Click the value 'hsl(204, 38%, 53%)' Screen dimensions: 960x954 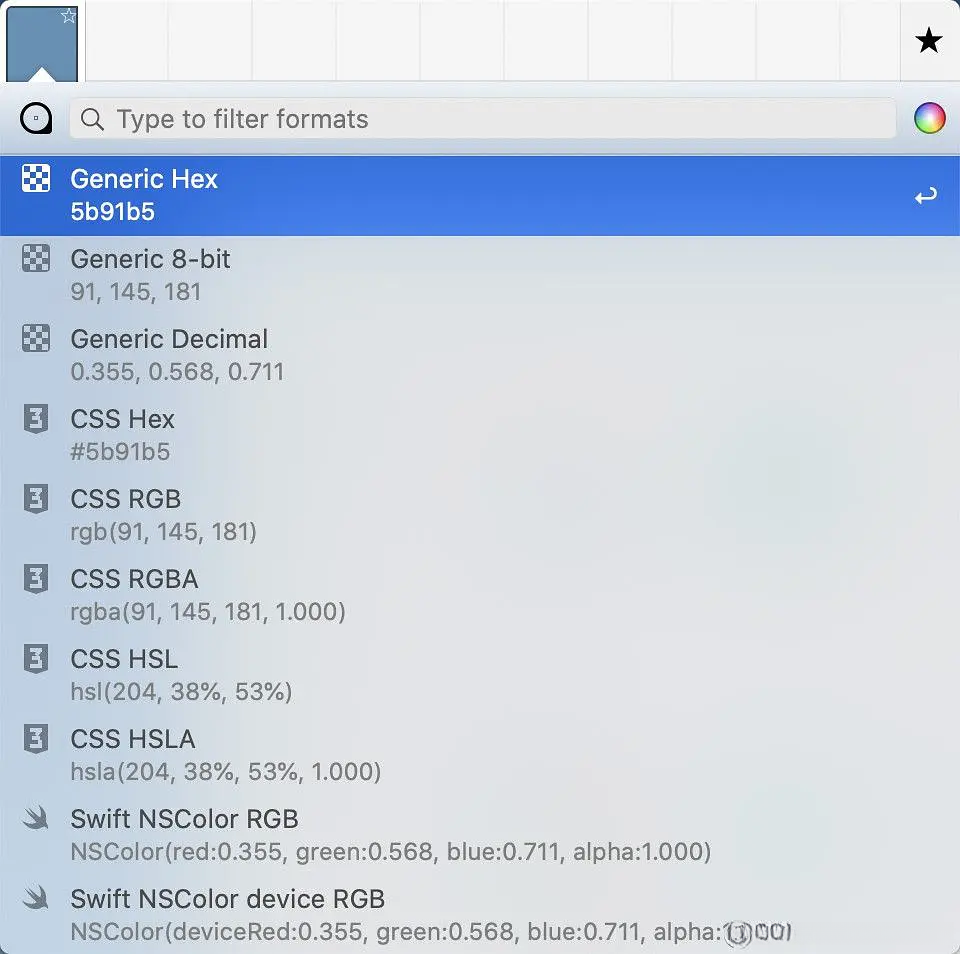tap(181, 692)
